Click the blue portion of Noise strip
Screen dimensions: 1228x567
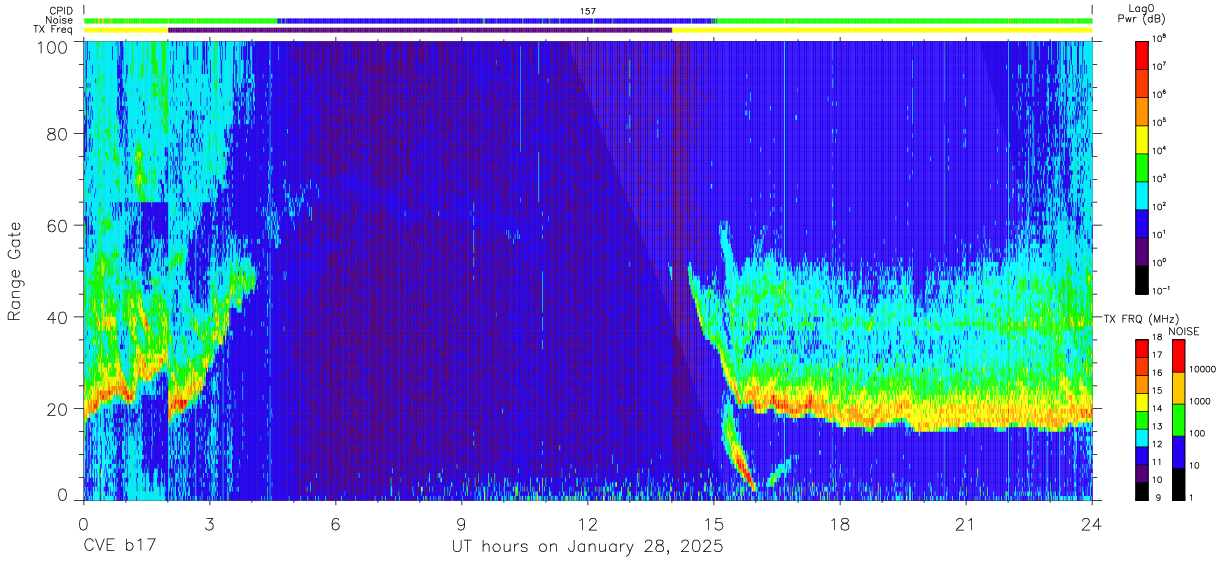496,20
